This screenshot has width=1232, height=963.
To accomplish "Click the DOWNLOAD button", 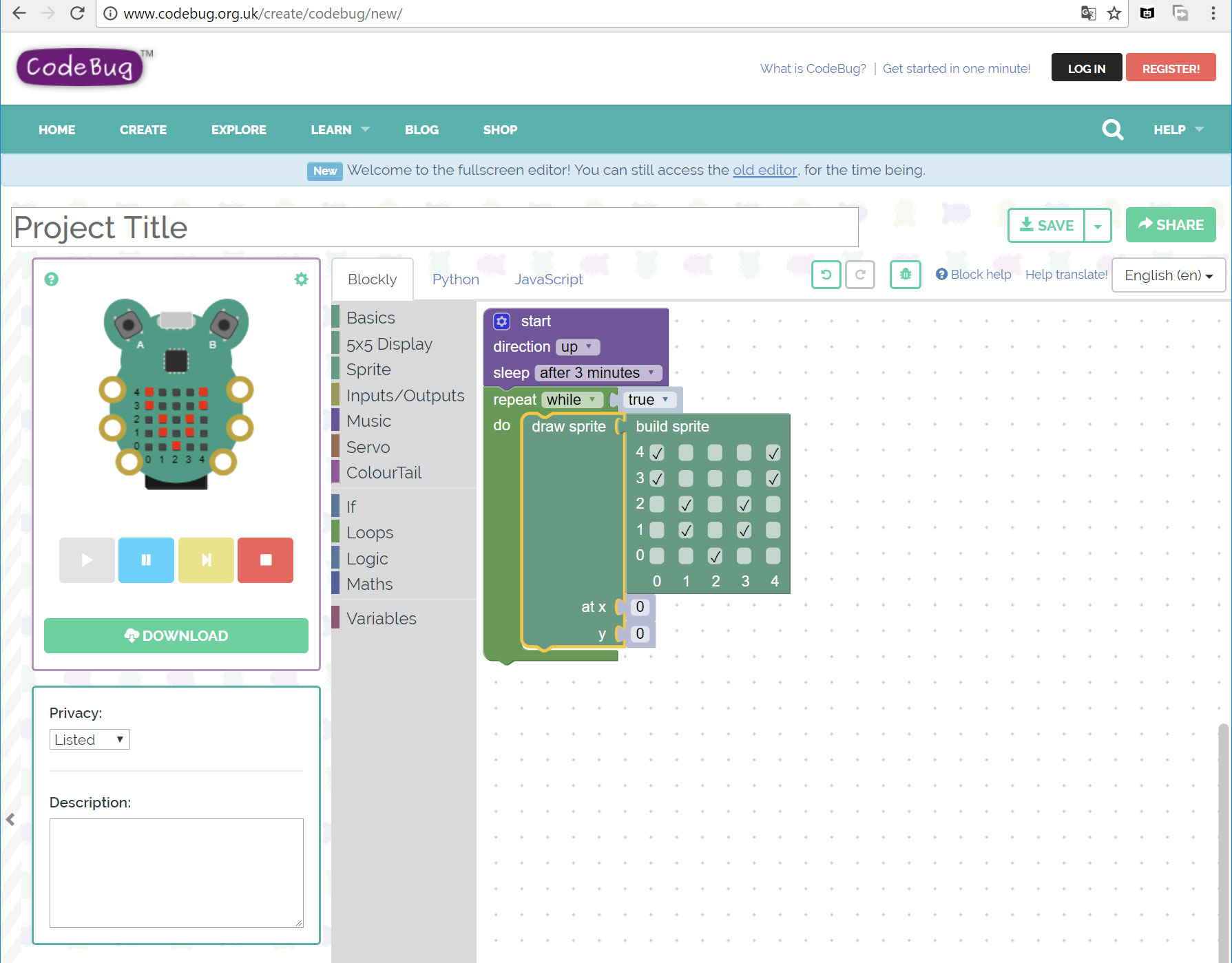I will coord(176,635).
